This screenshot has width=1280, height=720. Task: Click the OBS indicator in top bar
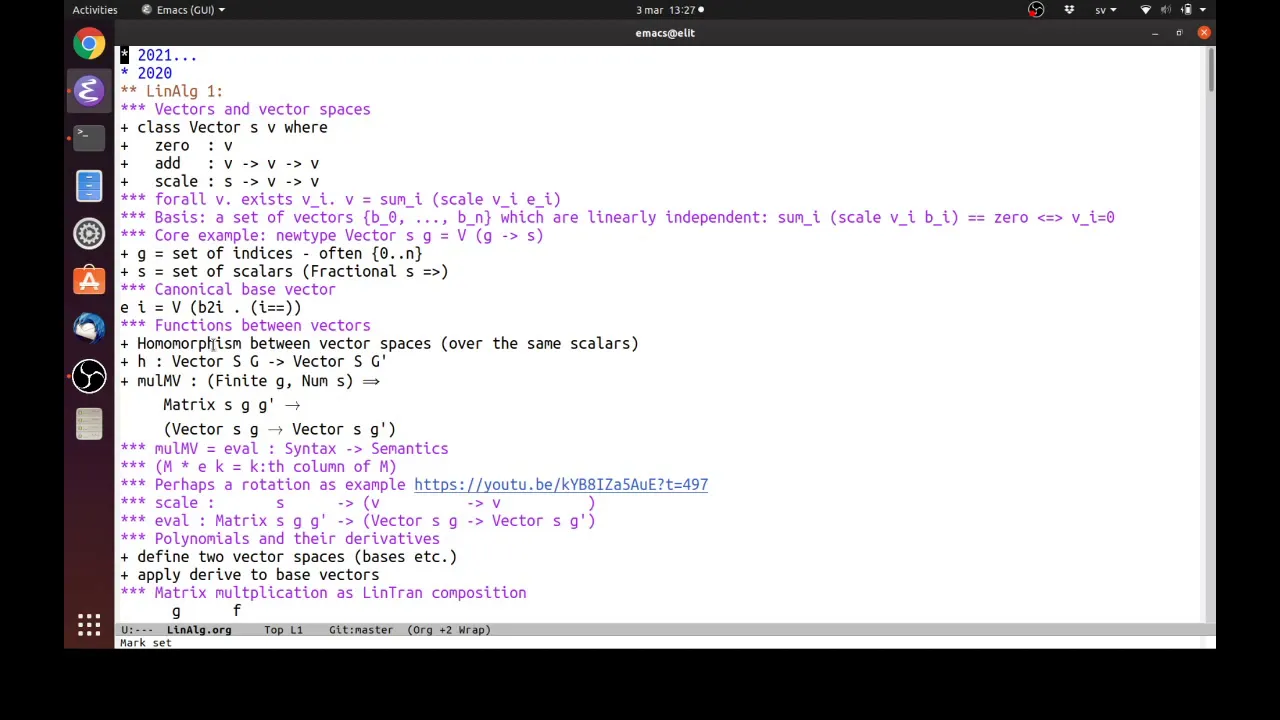(1036, 10)
